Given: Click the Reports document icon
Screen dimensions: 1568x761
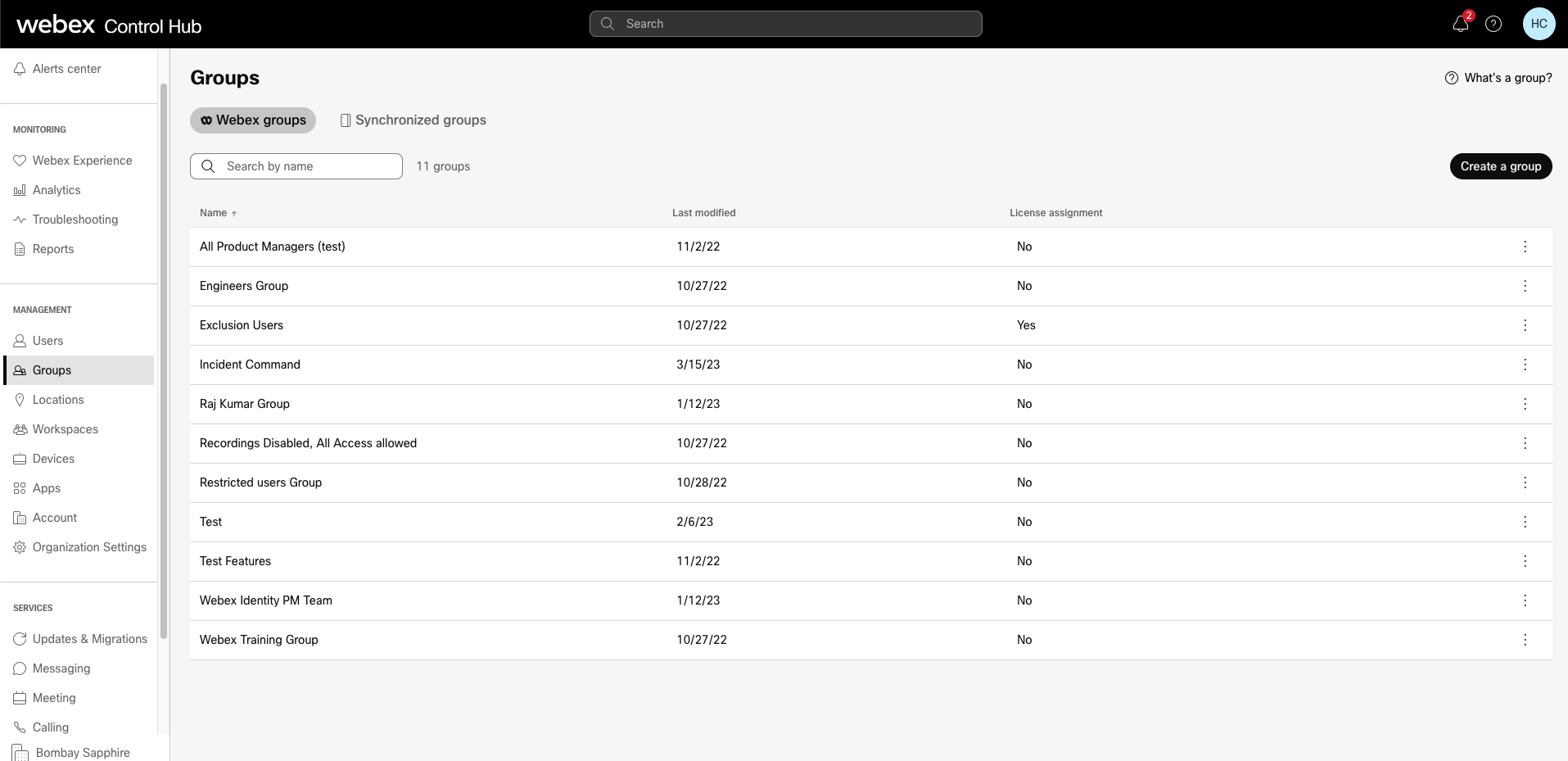Looking at the screenshot, I should 20,249.
